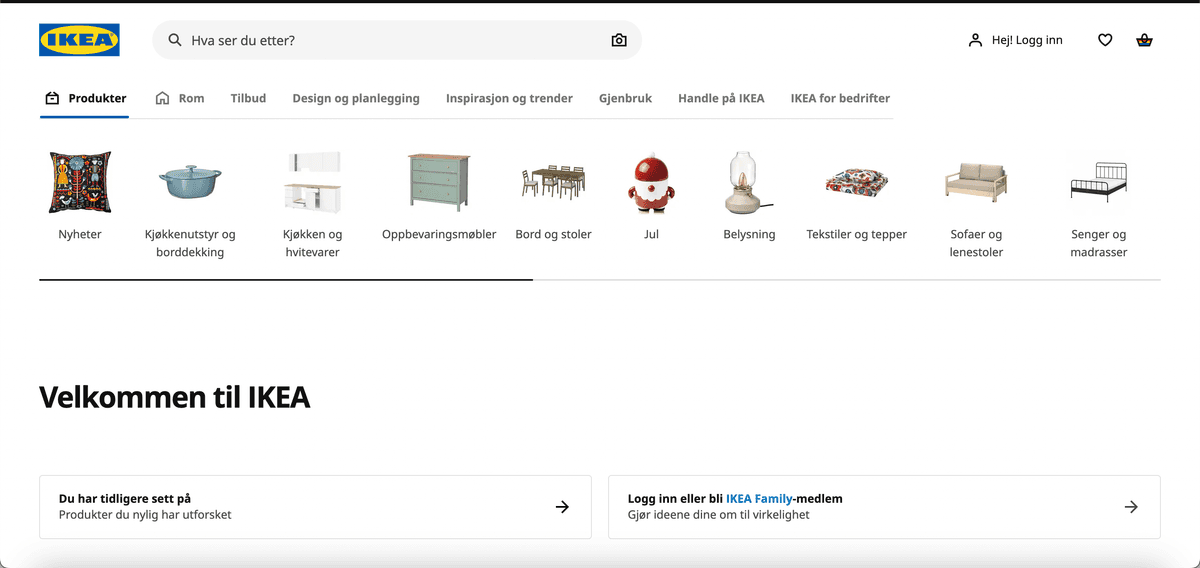Open Sofaer og lenestoler label
Screen dimensions: 1200x568
click(x=976, y=243)
